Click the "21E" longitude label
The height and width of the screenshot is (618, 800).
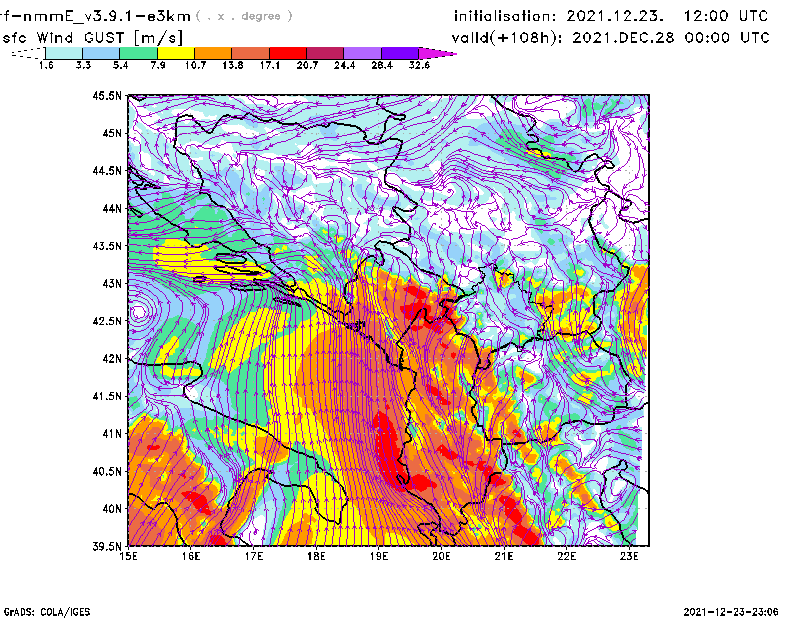[504, 556]
